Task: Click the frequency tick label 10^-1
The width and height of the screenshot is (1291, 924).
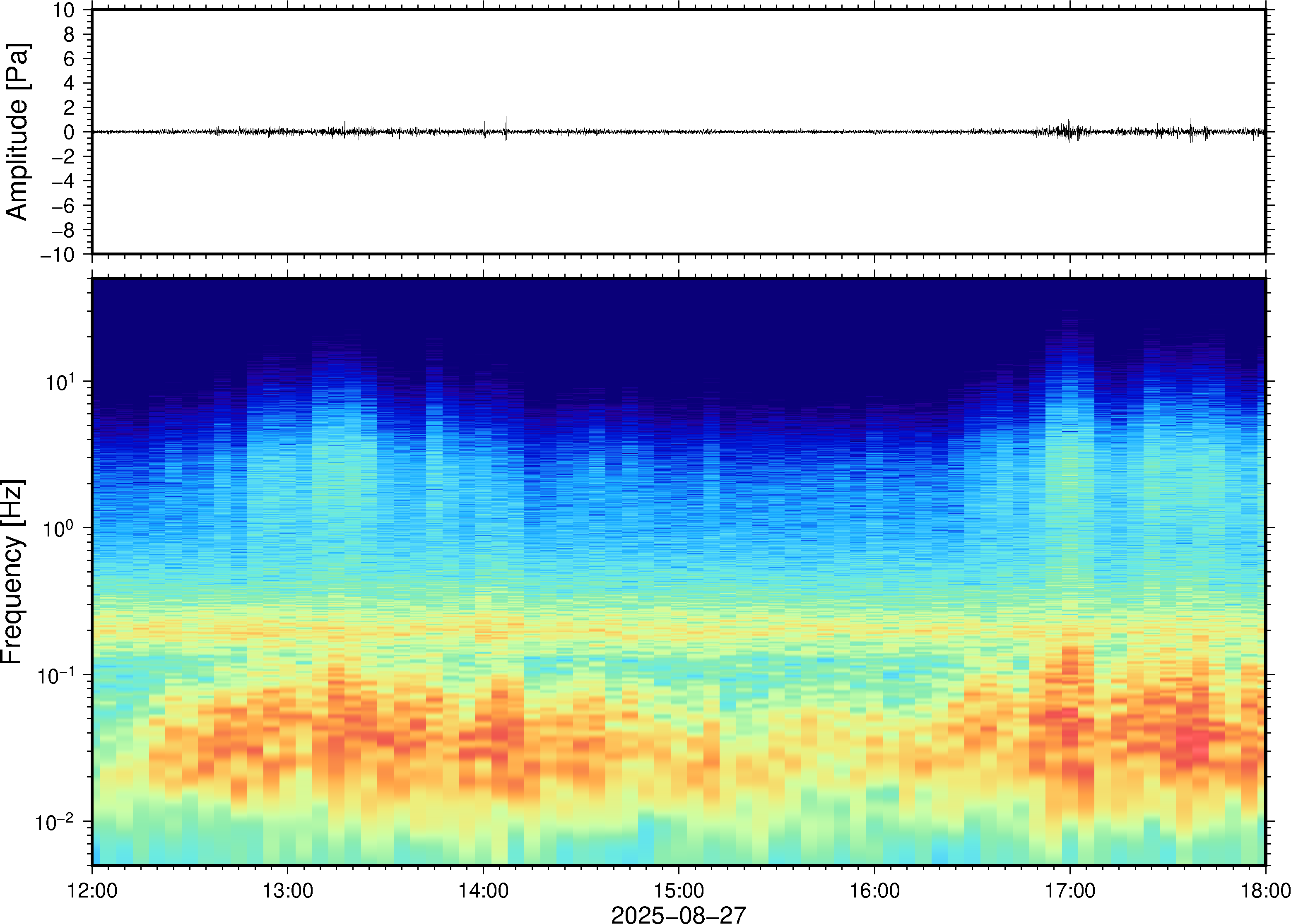Action: tap(56, 675)
